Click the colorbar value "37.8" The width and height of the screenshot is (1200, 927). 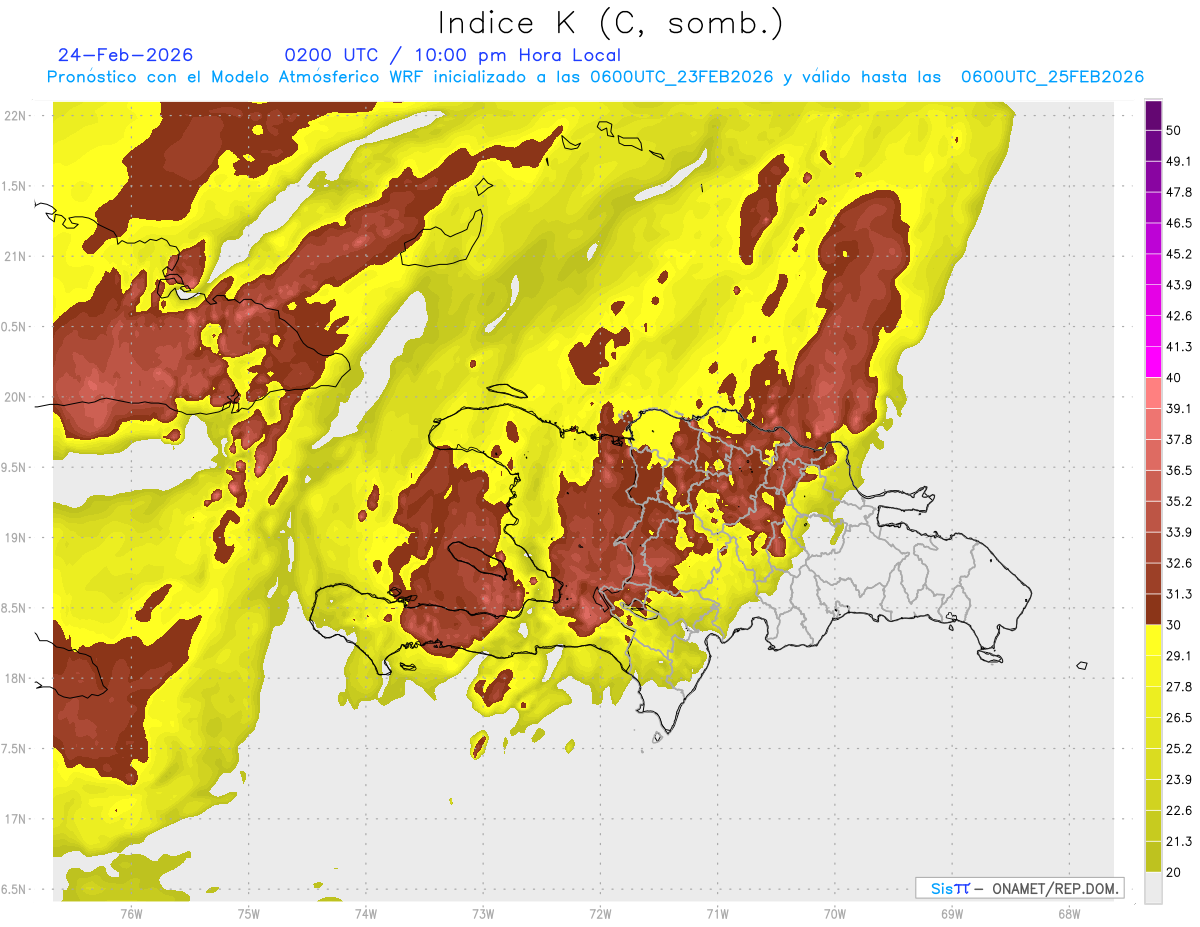(1178, 440)
